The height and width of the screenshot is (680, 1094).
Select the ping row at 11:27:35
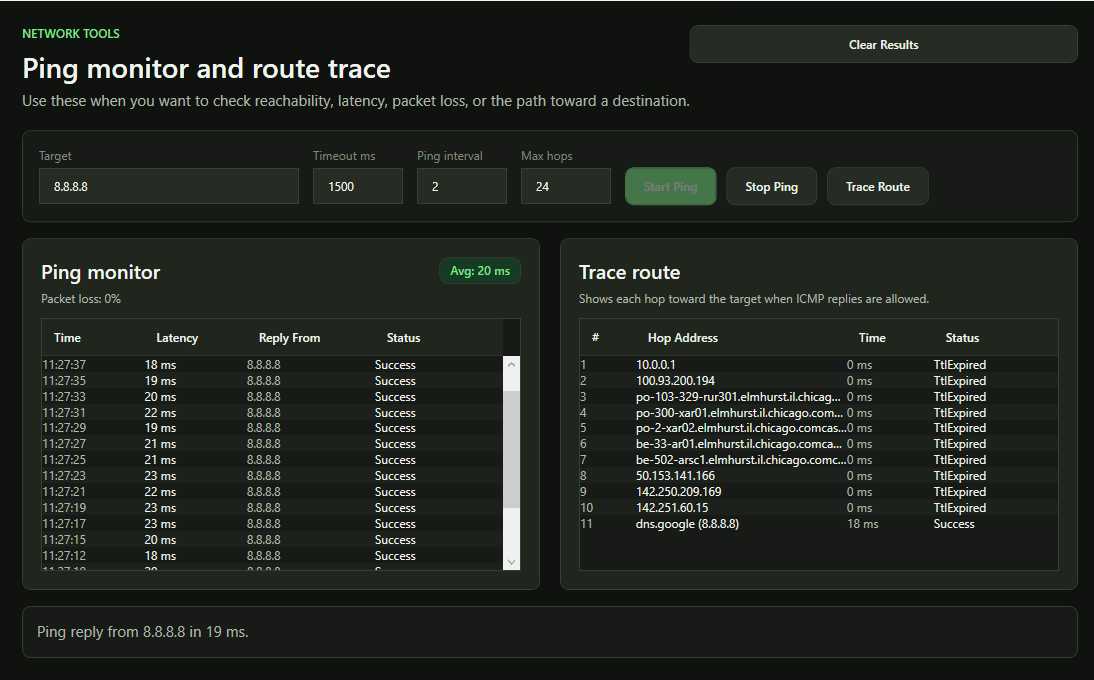coord(272,381)
